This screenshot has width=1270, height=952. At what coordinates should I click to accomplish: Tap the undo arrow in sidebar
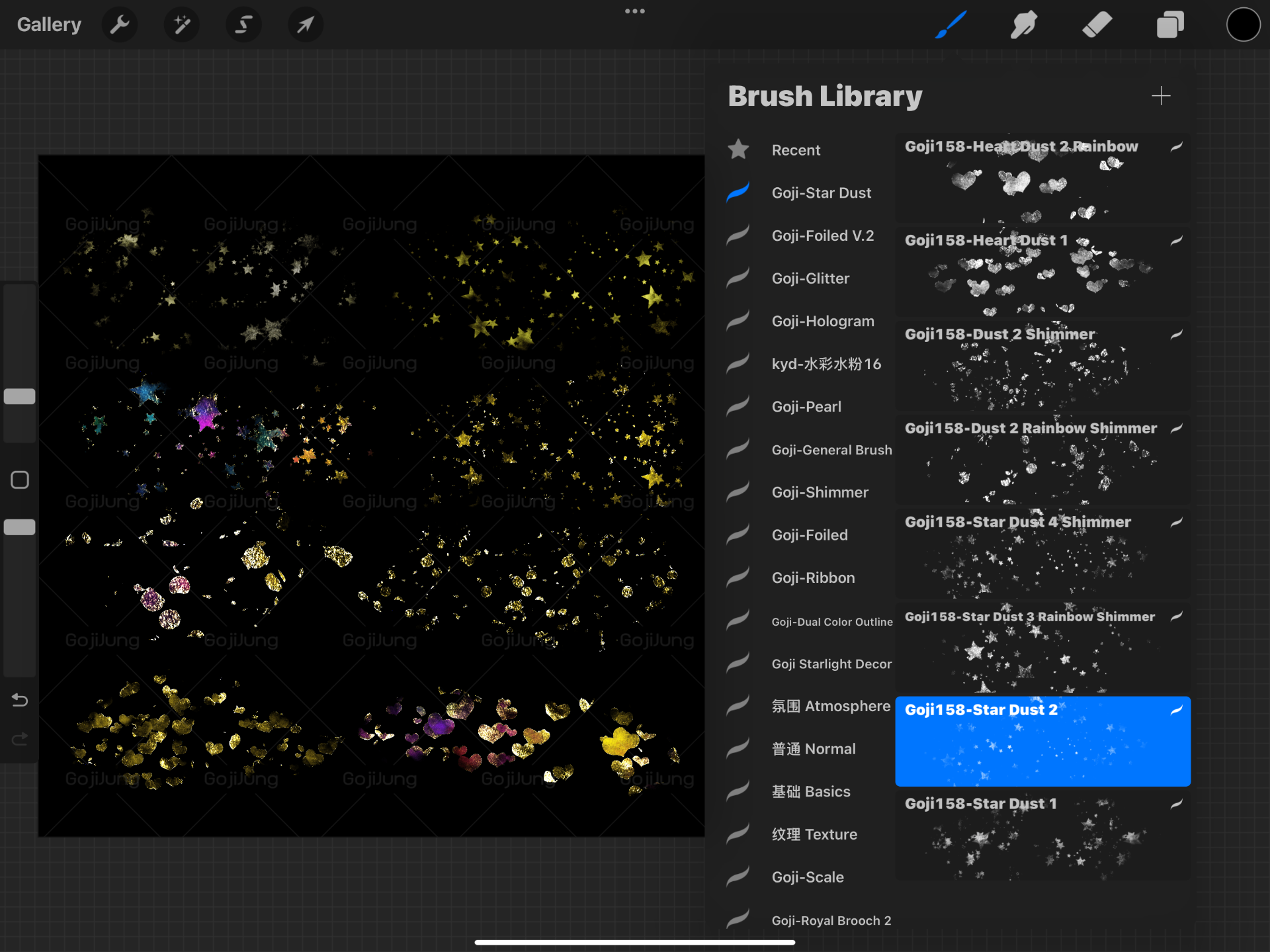tap(20, 700)
